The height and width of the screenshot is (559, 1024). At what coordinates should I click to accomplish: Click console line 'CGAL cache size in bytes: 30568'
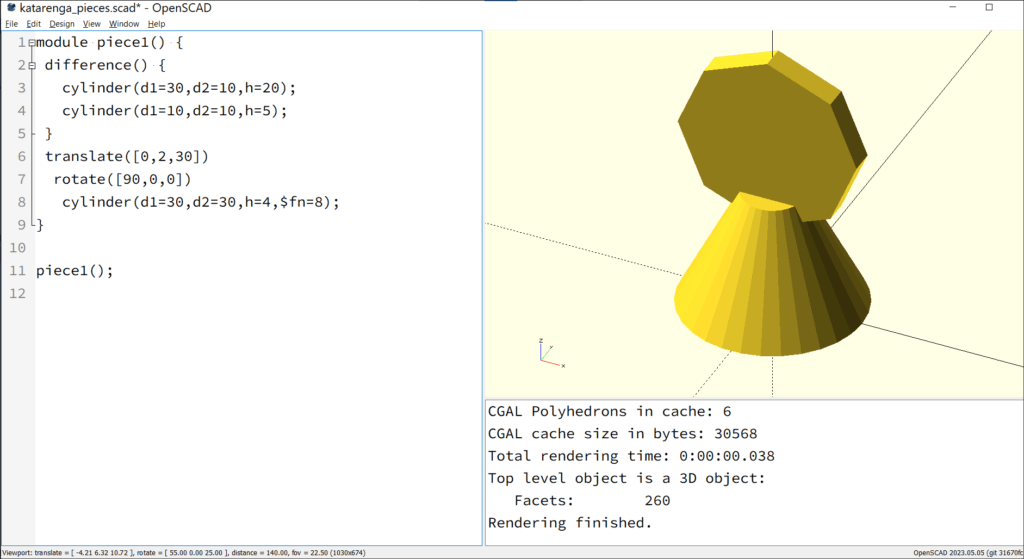pyautogui.click(x=622, y=434)
